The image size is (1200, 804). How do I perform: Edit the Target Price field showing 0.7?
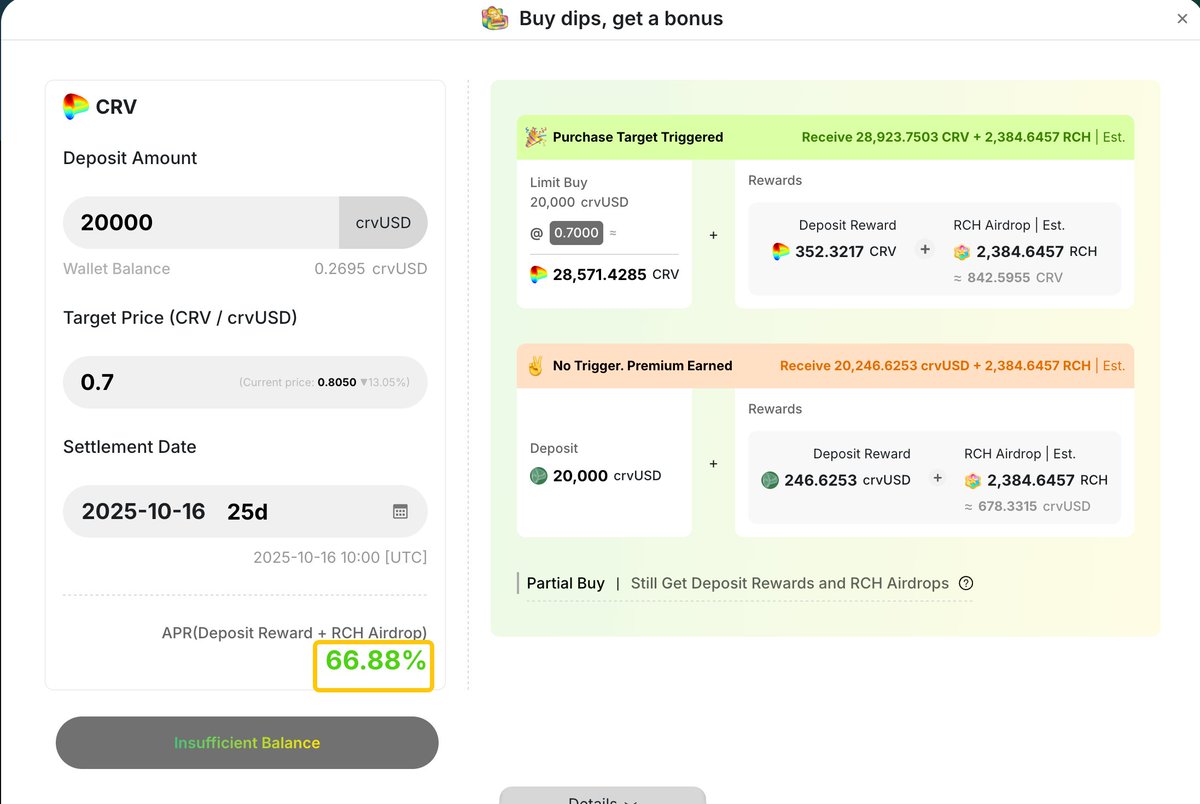pyautogui.click(x=245, y=382)
